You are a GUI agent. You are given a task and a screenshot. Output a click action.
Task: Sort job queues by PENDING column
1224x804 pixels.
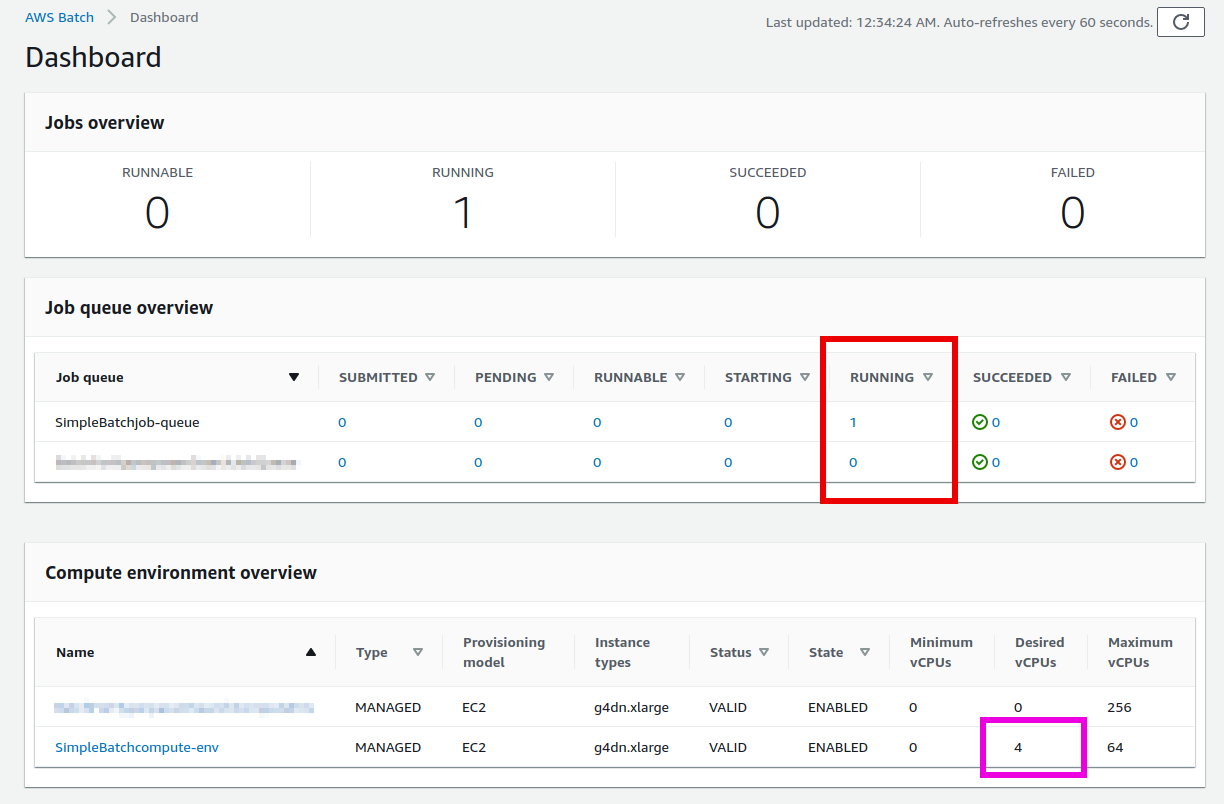547,377
